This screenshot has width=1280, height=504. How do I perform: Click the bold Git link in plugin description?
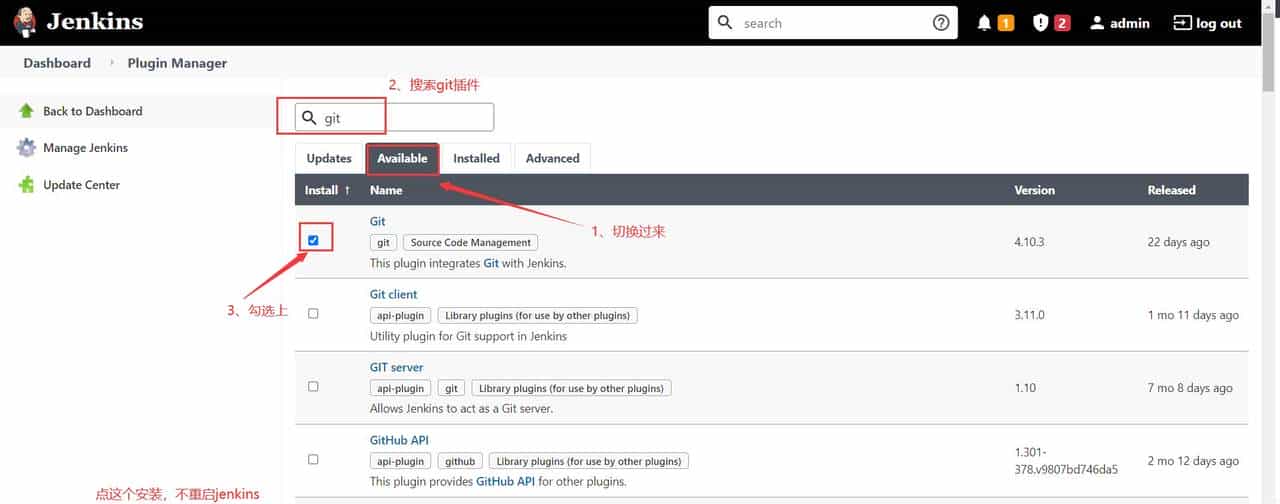pyautogui.click(x=491, y=263)
